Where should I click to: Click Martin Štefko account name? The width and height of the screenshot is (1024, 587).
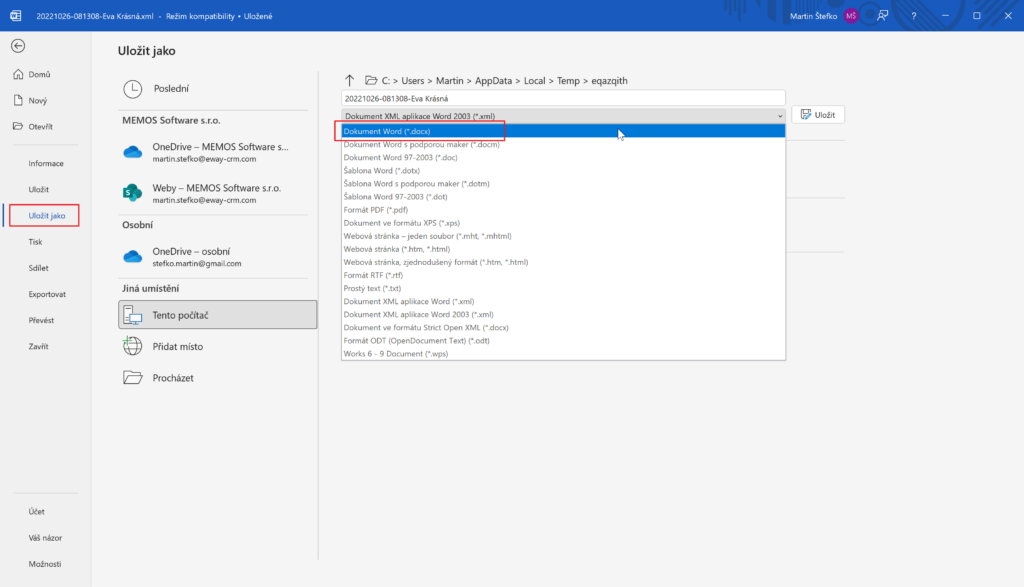pos(813,16)
